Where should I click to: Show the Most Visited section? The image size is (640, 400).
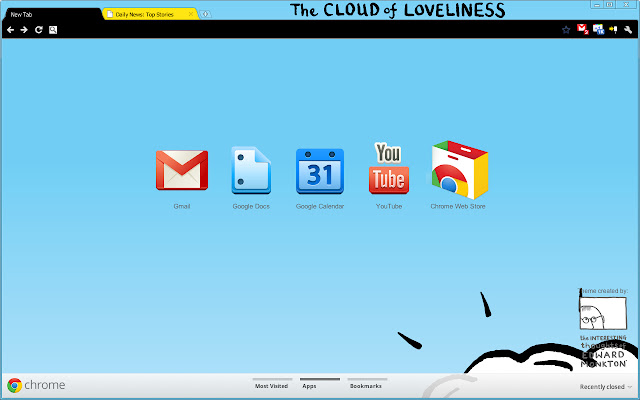pyautogui.click(x=272, y=386)
